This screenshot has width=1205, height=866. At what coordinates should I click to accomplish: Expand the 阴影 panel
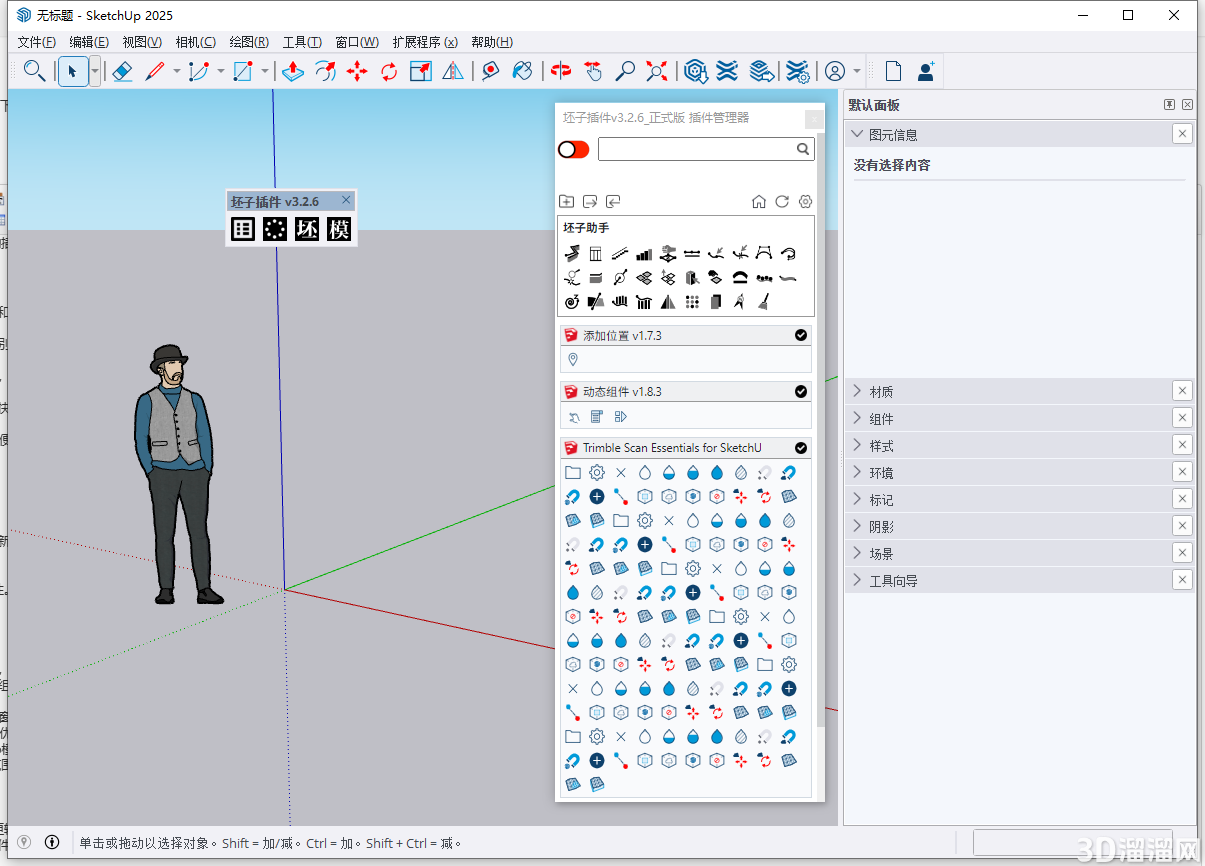tap(857, 525)
